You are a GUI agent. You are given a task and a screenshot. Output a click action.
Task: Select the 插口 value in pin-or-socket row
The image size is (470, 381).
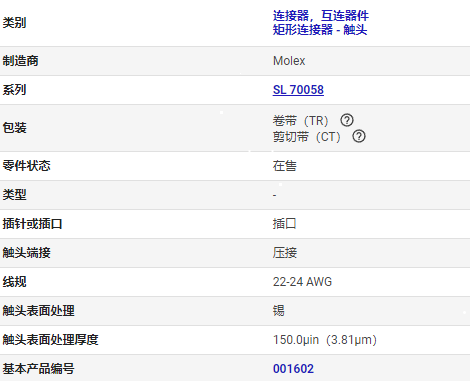(285, 224)
